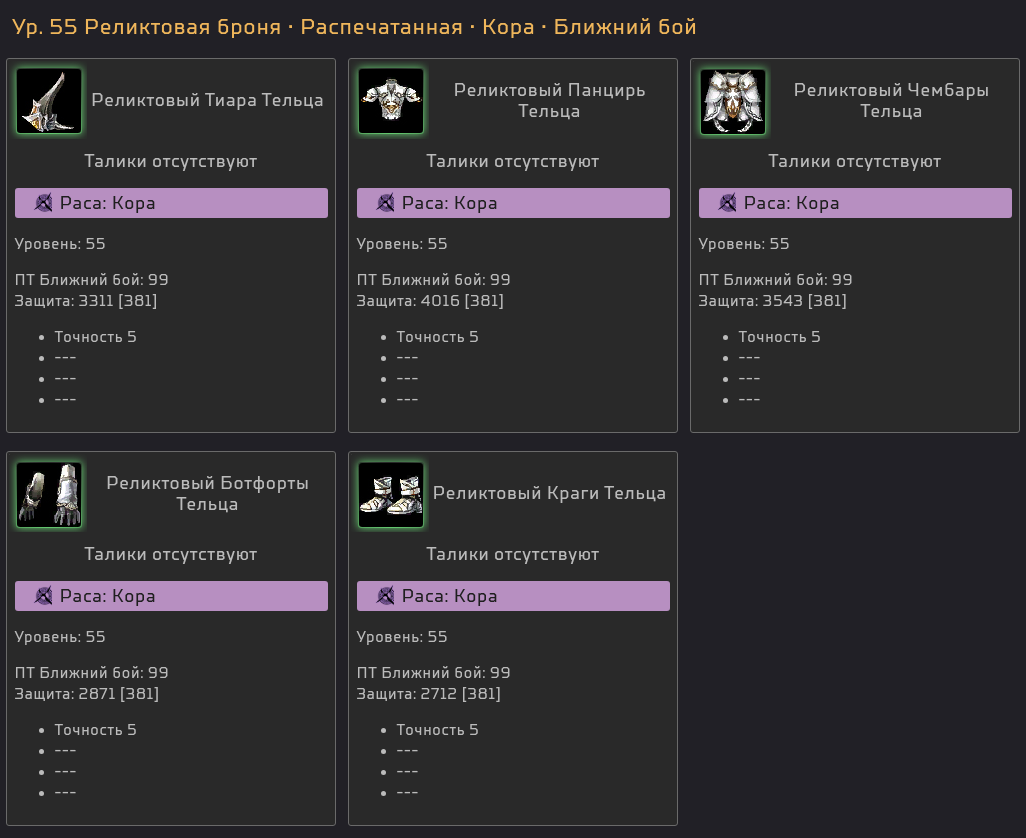Click Уровень: 55 in the Тиара card

point(60,244)
